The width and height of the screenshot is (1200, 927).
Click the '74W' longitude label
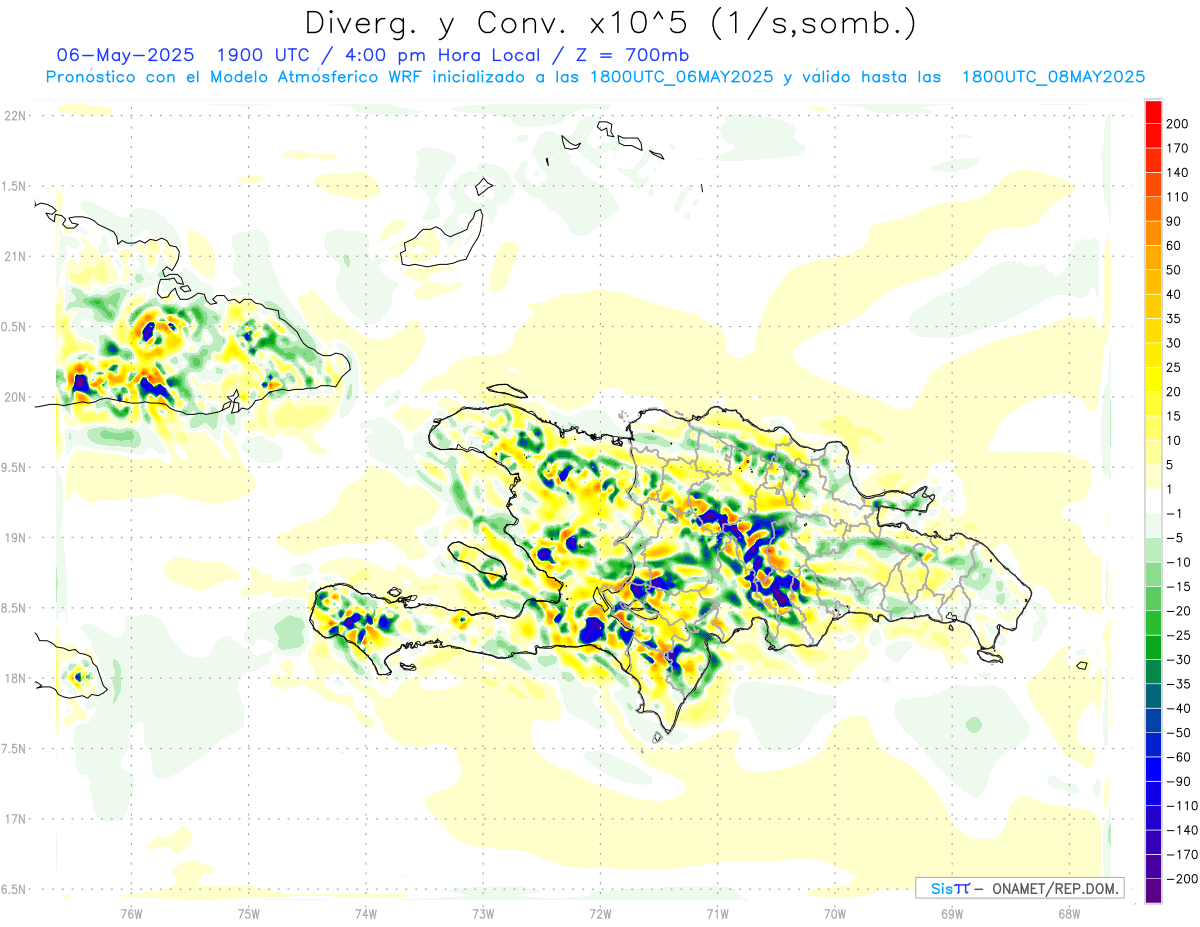click(x=365, y=912)
